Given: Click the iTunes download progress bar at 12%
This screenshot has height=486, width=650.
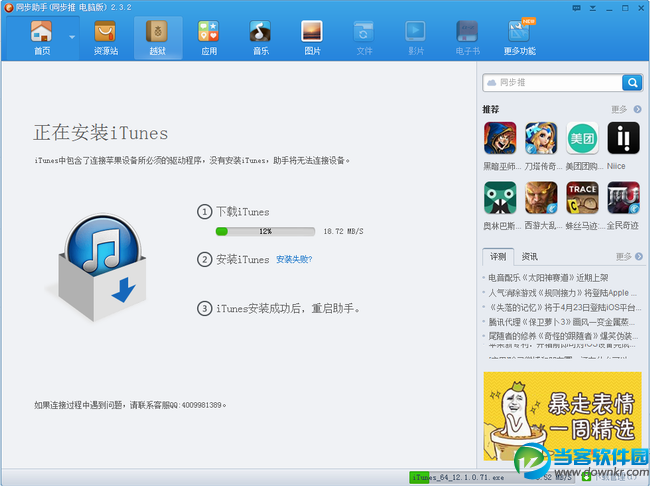Looking at the screenshot, I should (265, 231).
